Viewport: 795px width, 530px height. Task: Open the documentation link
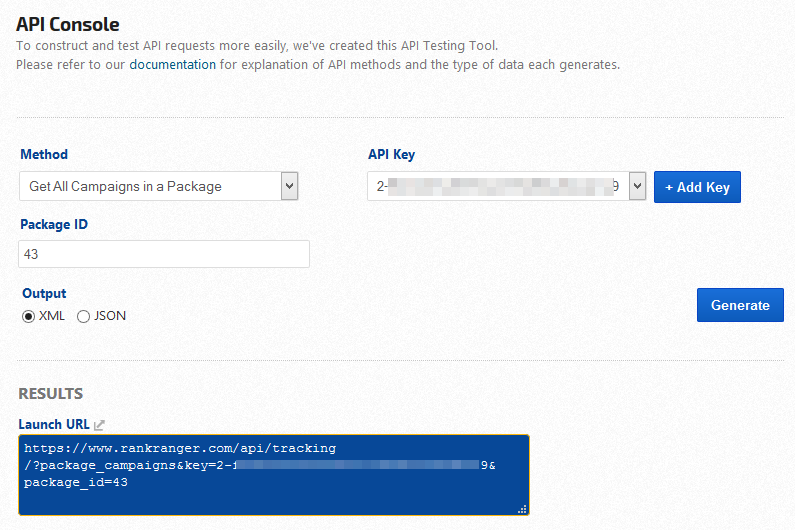[x=172, y=64]
